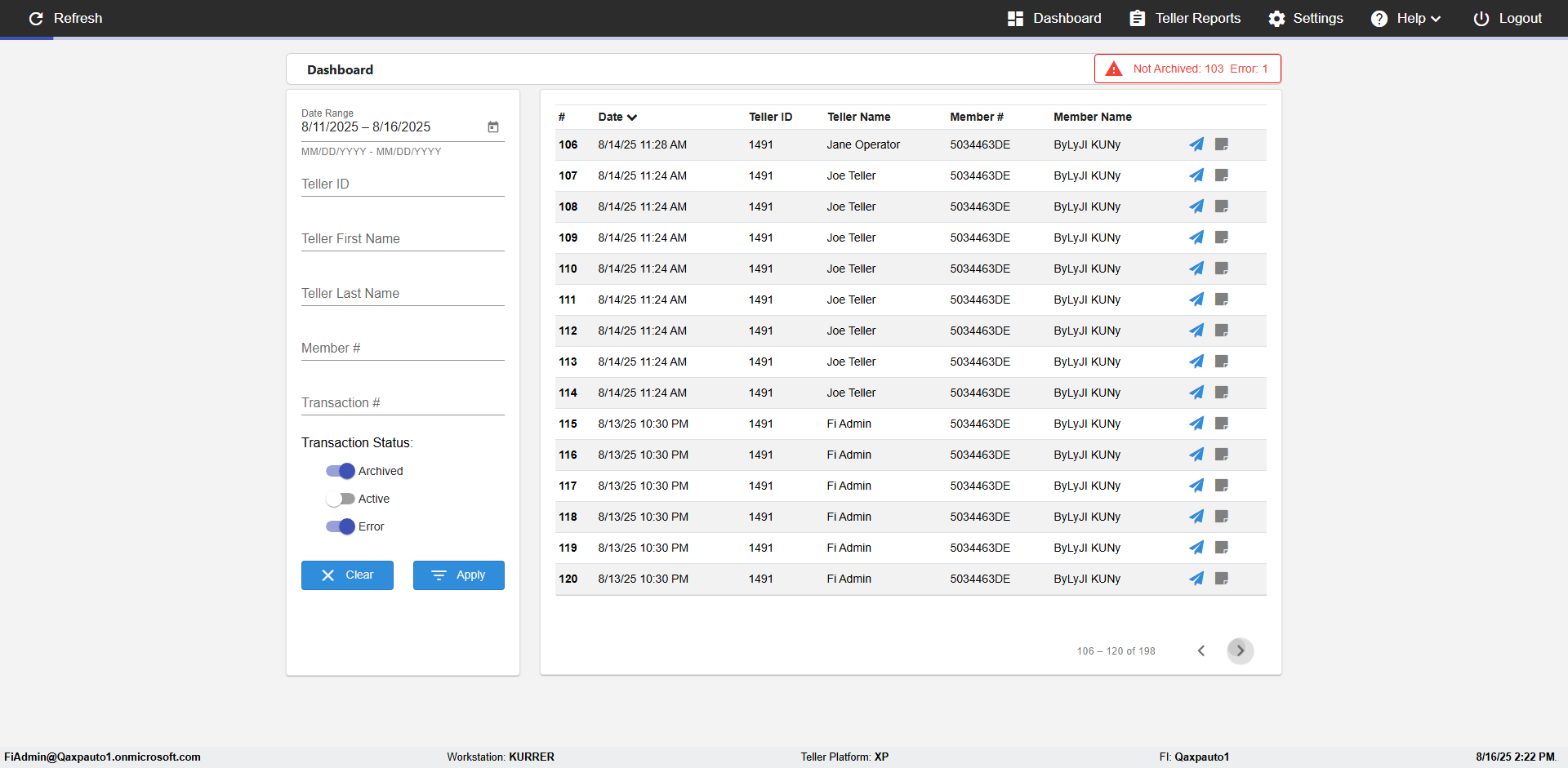Click the send icon for transaction 120

tap(1196, 579)
